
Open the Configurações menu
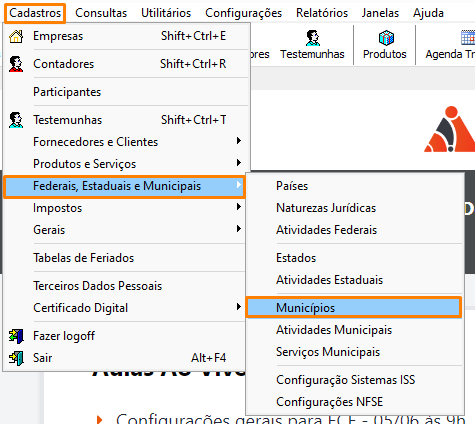coord(243,13)
